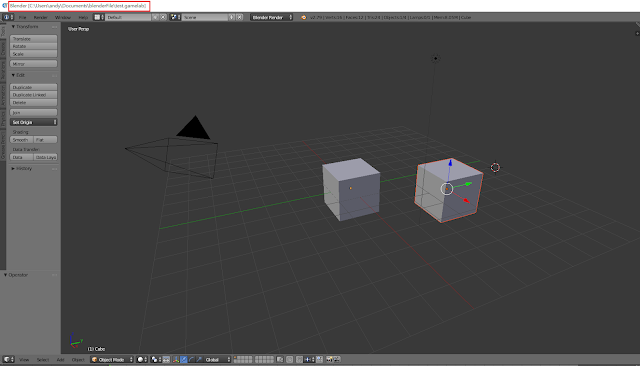
Task: Delete the Default screen layout
Action: (x=163, y=17)
